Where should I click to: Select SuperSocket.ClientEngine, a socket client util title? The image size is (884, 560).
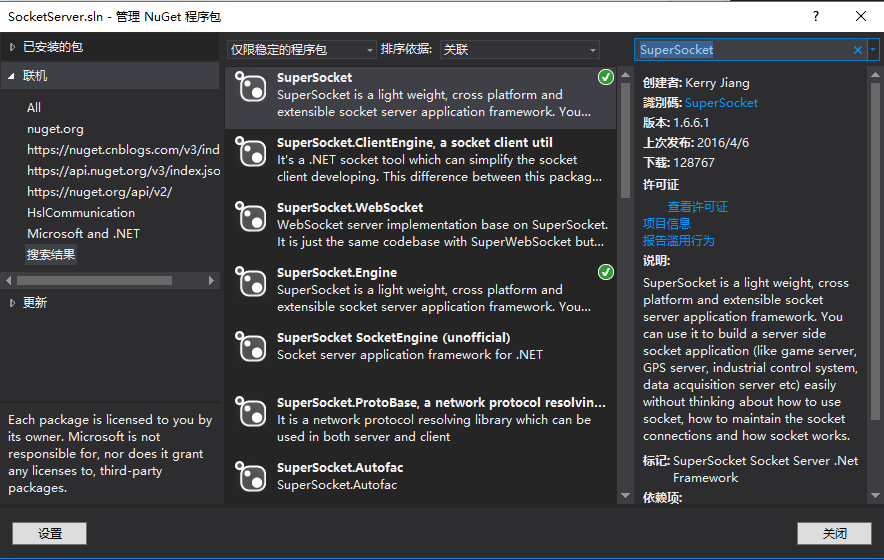414,143
